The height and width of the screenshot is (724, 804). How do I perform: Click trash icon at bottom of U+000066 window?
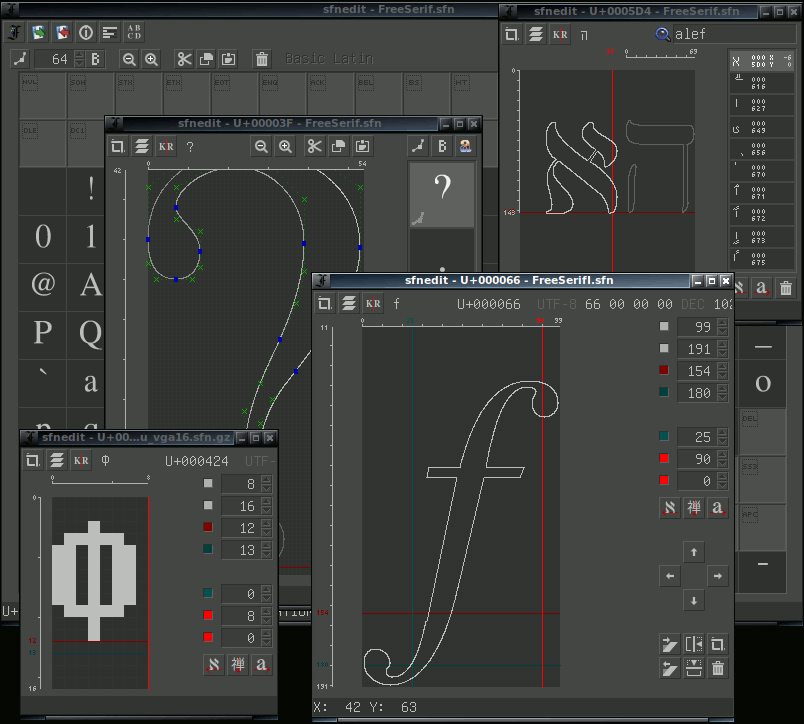(718, 668)
